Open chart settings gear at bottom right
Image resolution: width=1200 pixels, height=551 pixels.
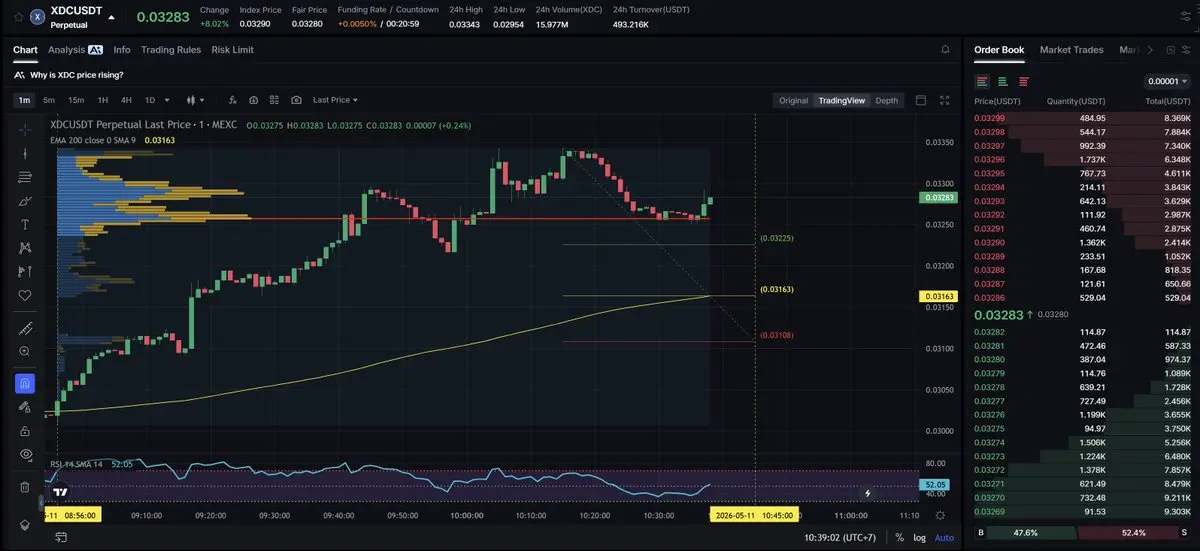[940, 515]
